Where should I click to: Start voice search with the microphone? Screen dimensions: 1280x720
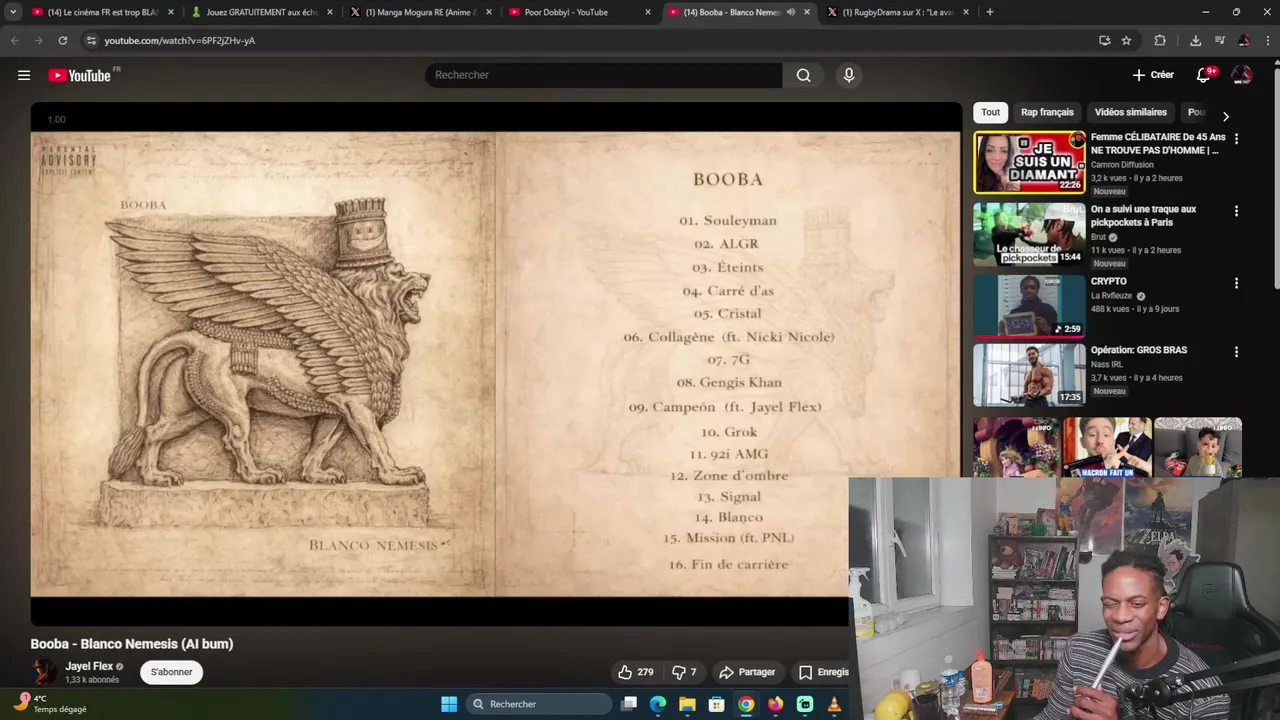[x=849, y=75]
